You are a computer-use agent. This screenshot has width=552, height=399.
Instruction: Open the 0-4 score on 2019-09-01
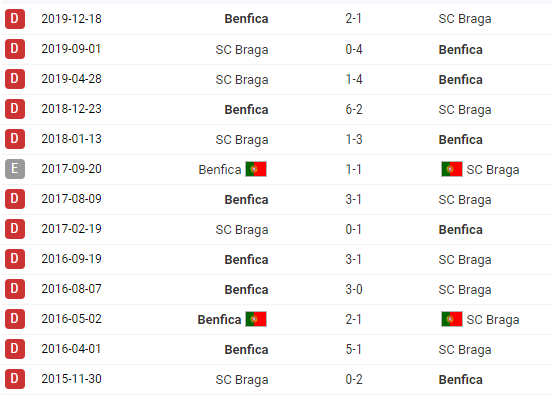tap(354, 49)
